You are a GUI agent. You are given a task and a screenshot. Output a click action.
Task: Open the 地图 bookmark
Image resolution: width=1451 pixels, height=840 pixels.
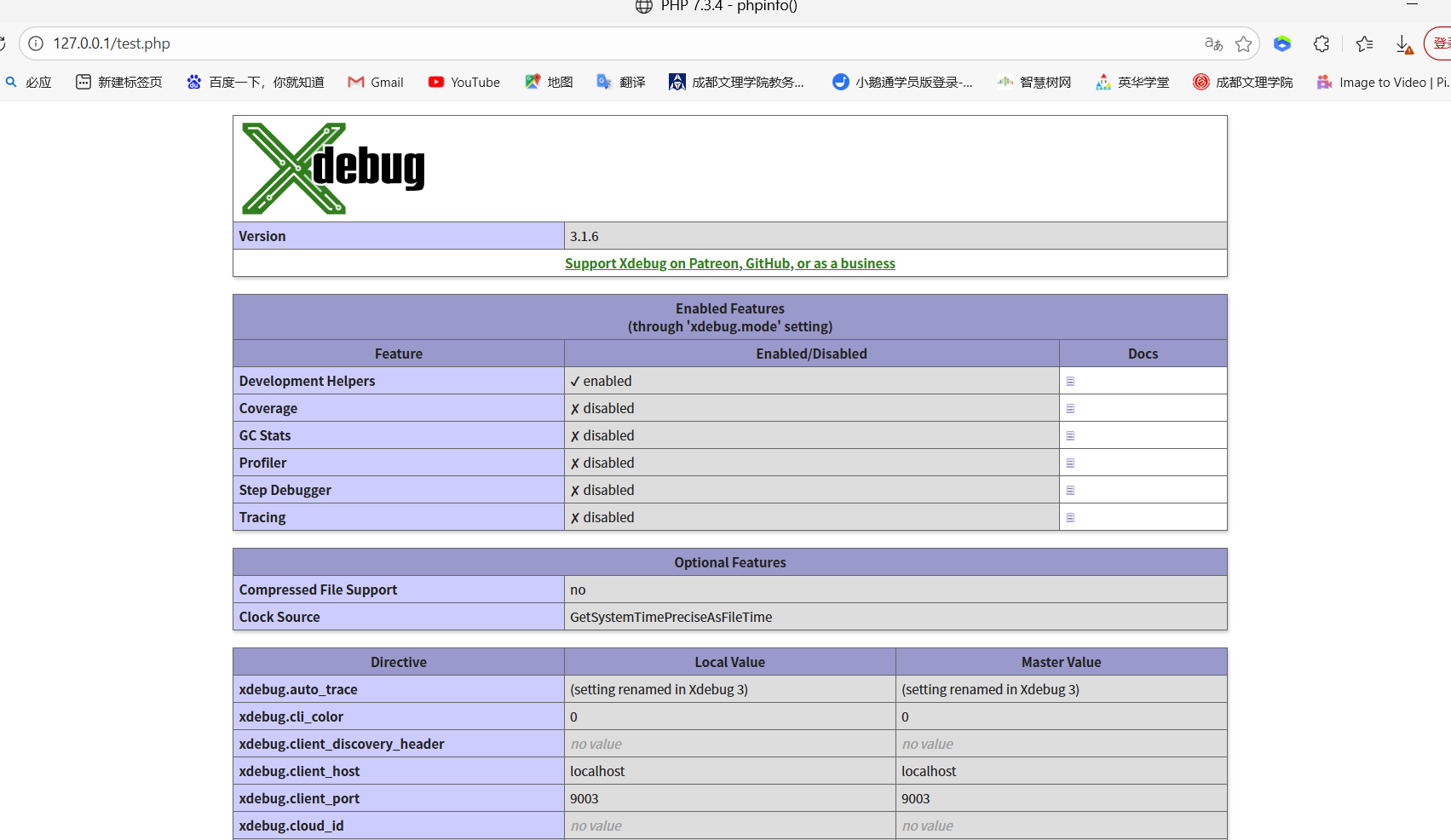point(549,82)
